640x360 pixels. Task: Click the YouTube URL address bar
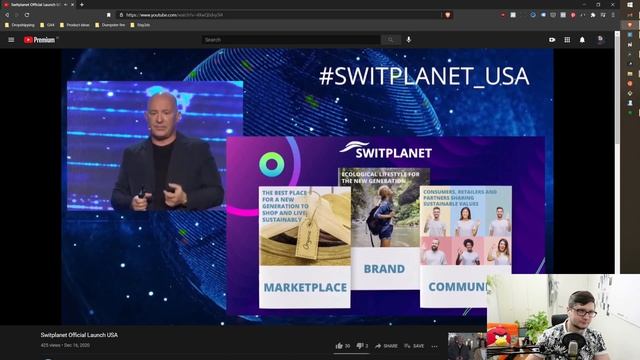pos(280,15)
